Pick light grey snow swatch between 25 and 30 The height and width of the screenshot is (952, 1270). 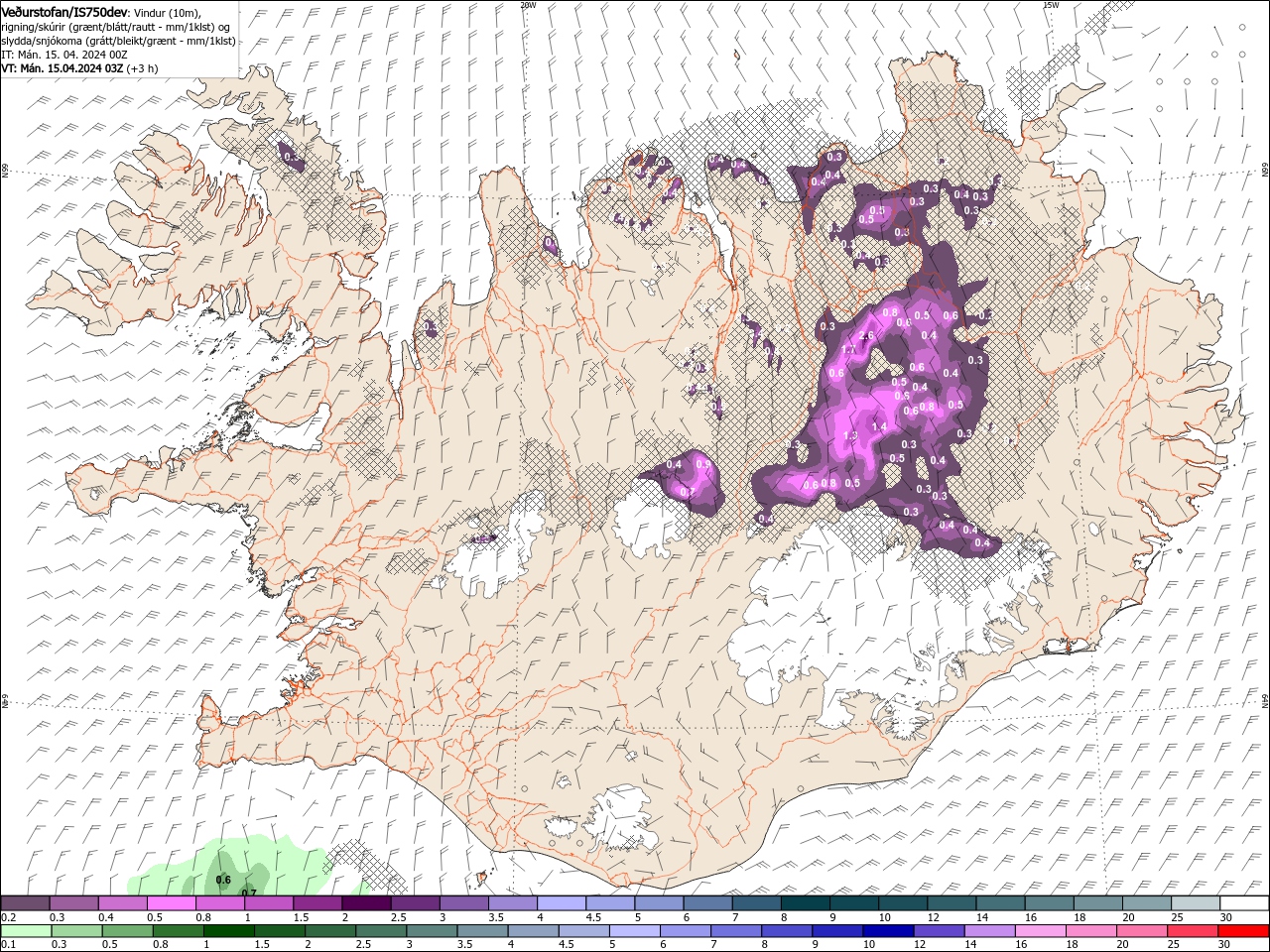click(x=1195, y=903)
